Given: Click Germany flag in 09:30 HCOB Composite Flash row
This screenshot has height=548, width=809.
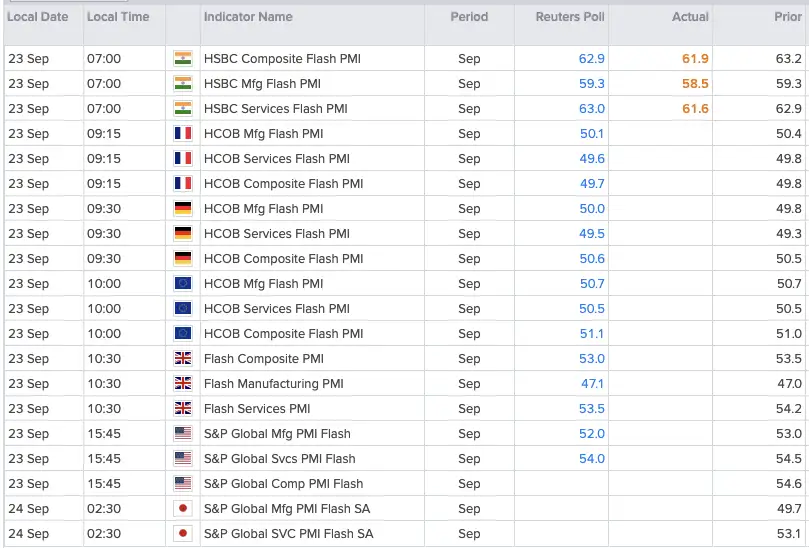Looking at the screenshot, I should coord(183,259).
